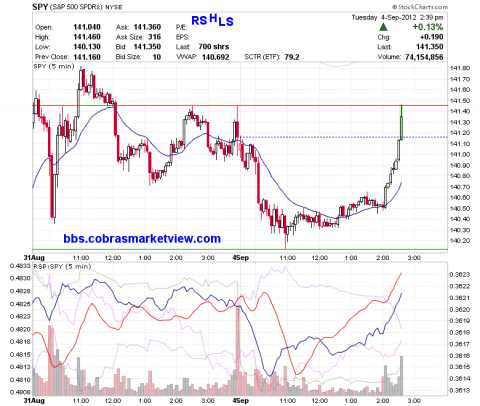The width and height of the screenshot is (480, 406).
Task: Click the Volume value 74,154,856
Action: (x=424, y=57)
